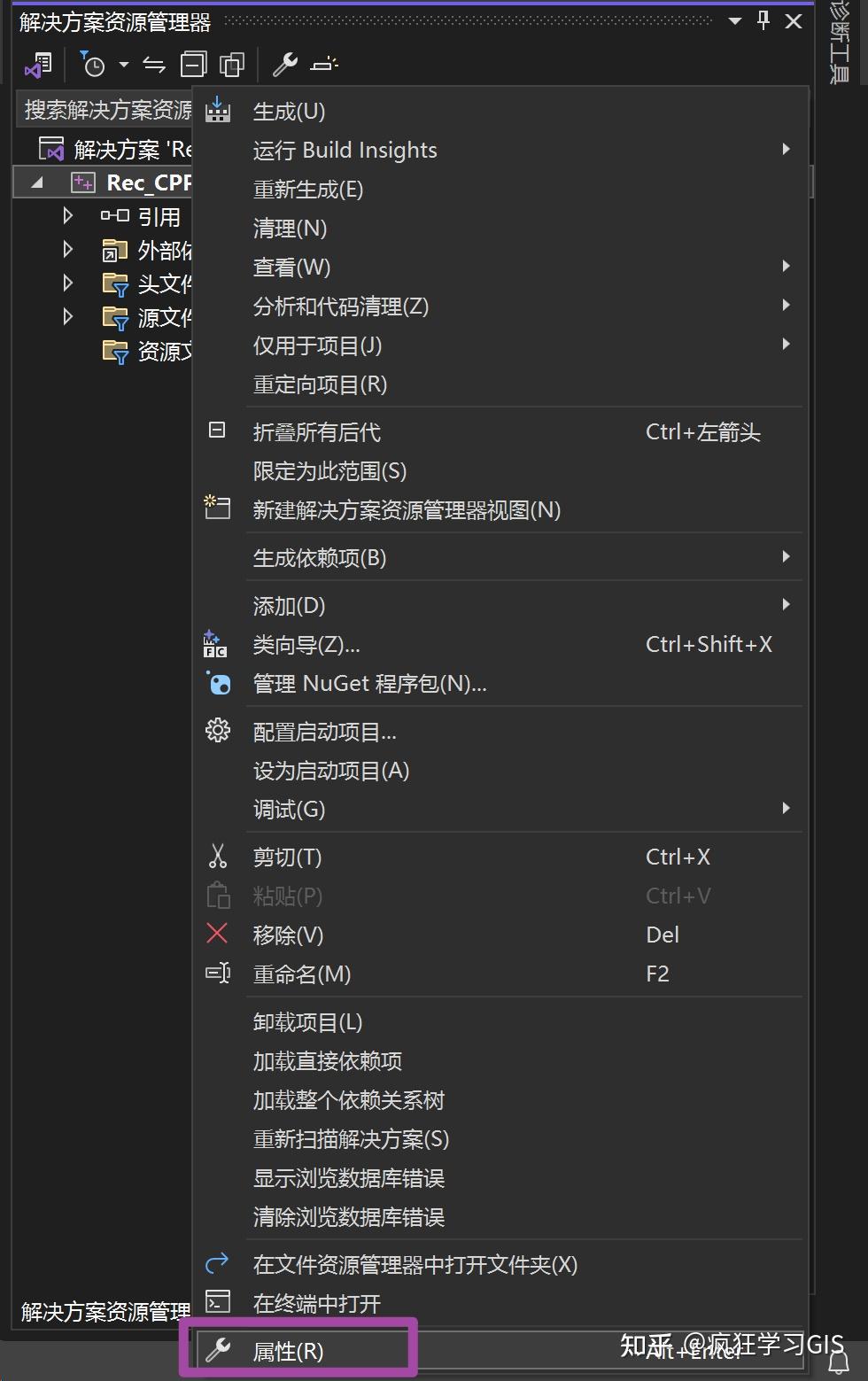Screen dimensions: 868x1381
Task: Click the Sync with Active Document icon
Action: pos(152,64)
